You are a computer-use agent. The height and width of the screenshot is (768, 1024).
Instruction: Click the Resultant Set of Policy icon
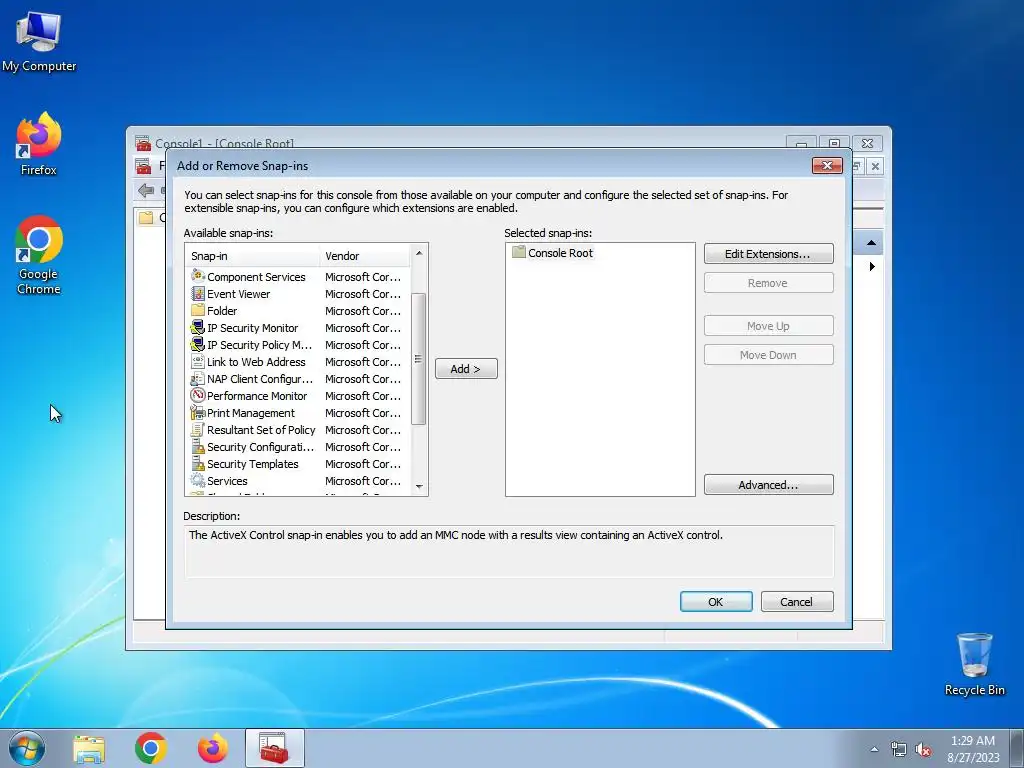197,430
